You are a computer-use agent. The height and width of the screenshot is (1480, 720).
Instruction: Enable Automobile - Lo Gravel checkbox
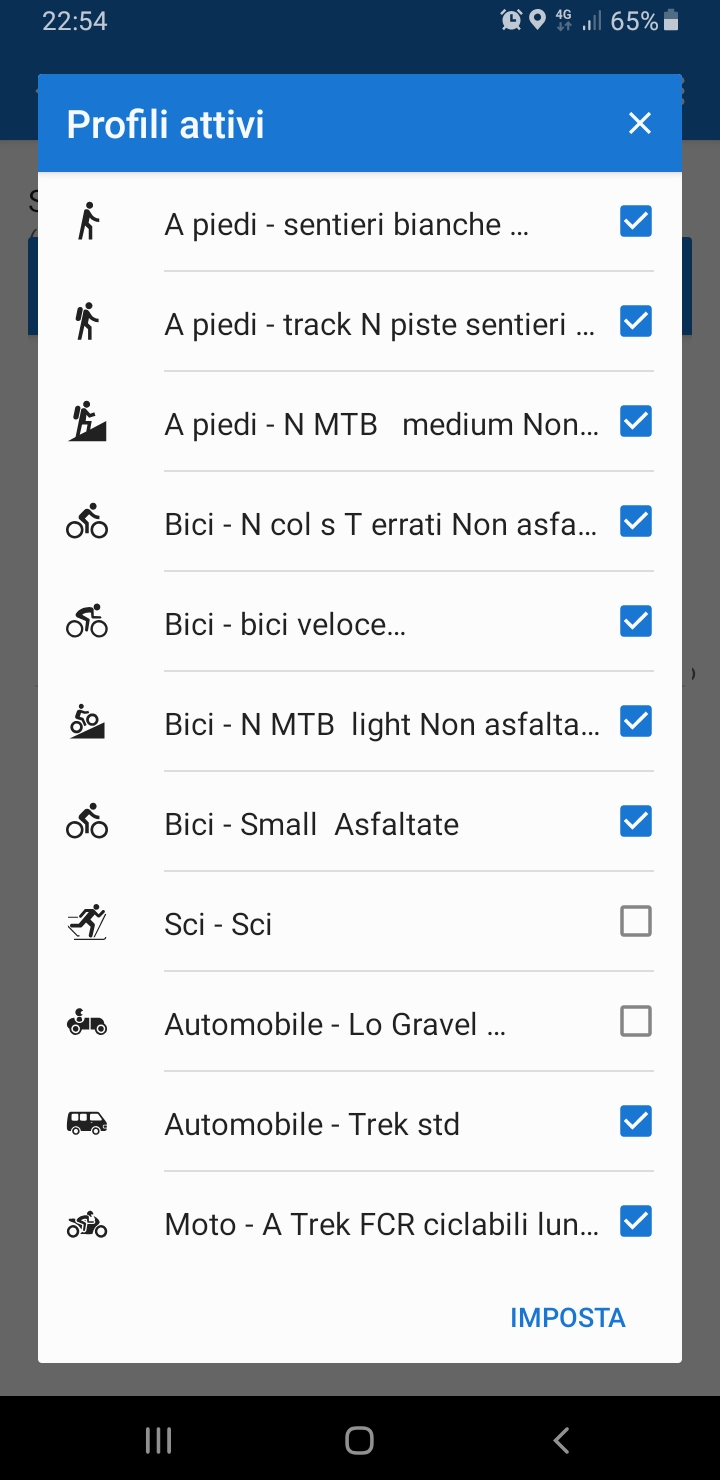[x=636, y=1021]
